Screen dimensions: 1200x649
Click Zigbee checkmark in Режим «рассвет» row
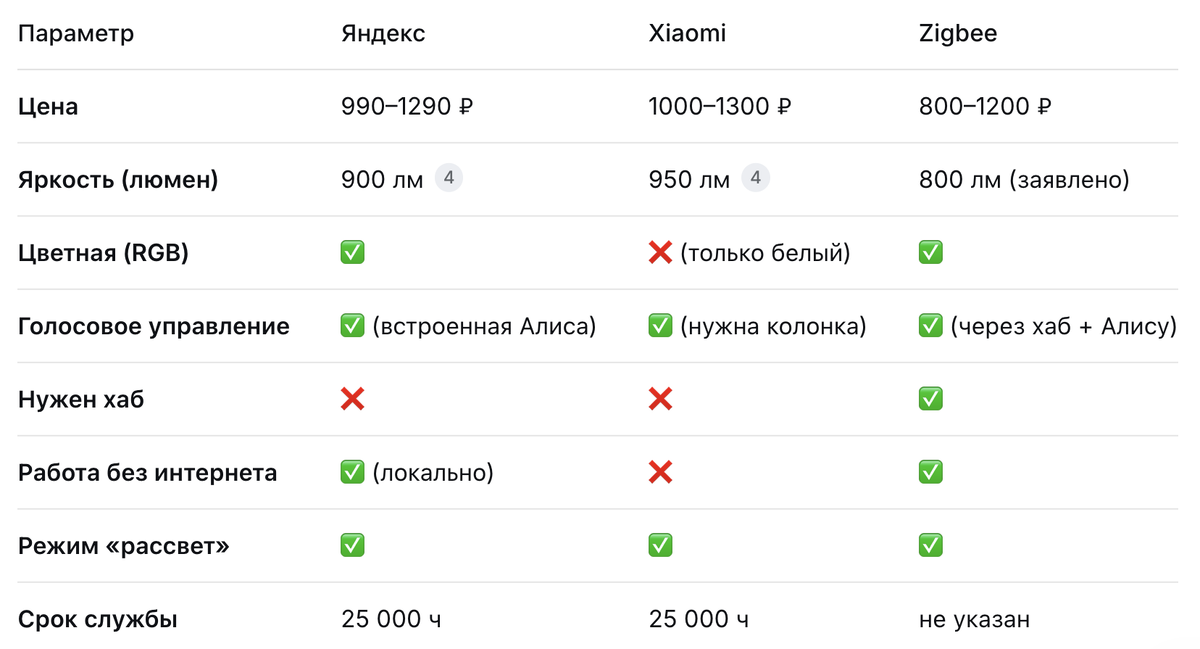coord(931,545)
